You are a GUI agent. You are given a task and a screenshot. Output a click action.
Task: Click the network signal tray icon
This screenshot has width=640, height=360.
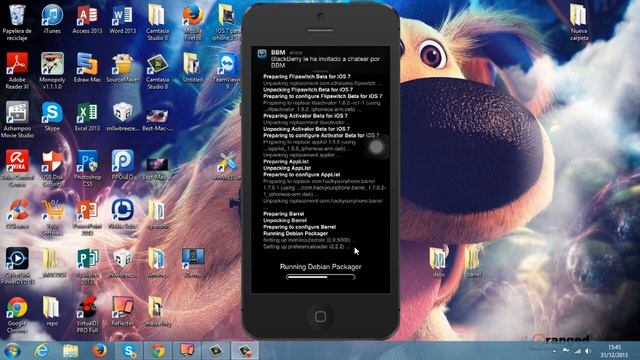point(577,351)
